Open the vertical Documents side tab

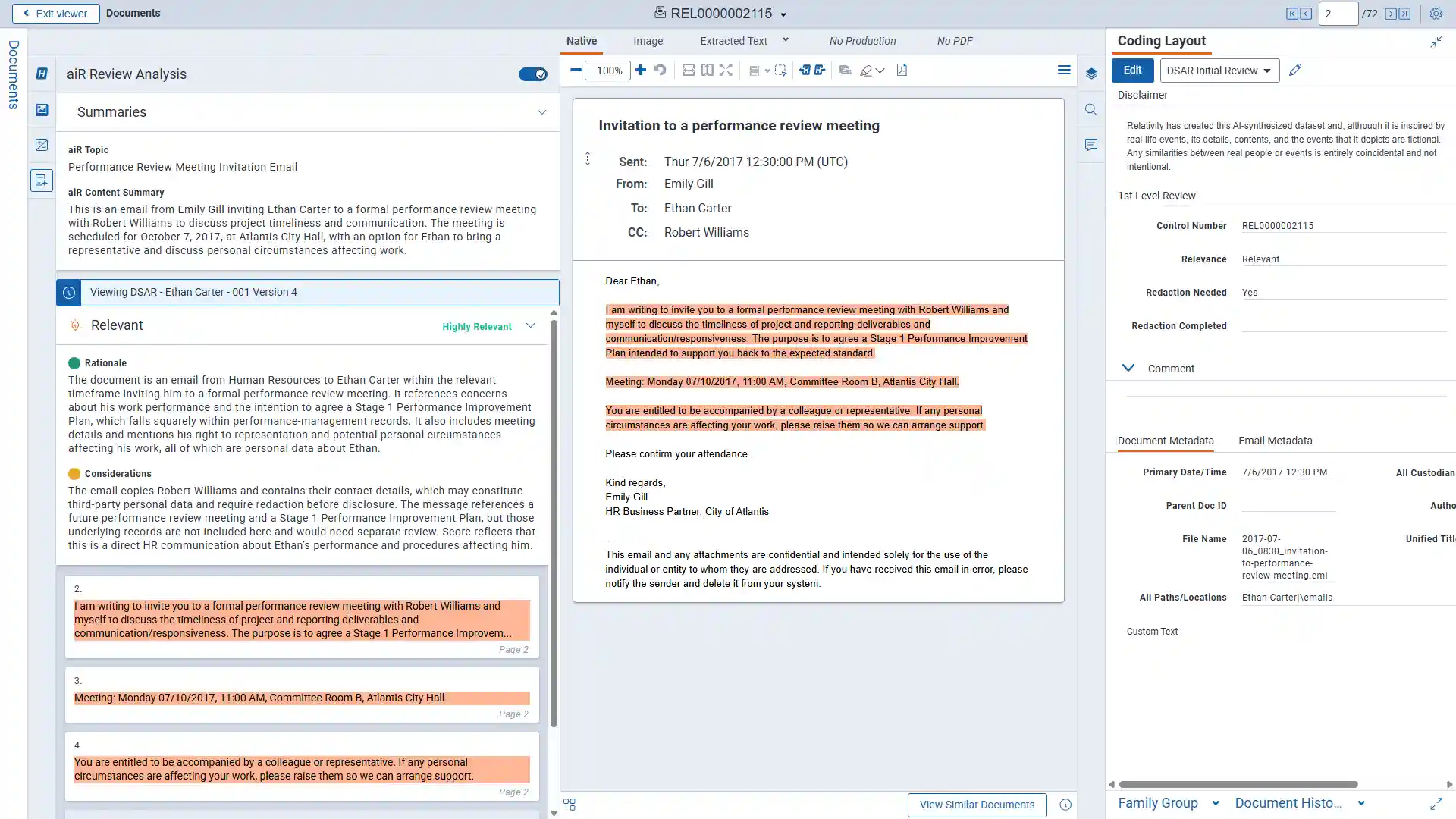pyautogui.click(x=13, y=74)
